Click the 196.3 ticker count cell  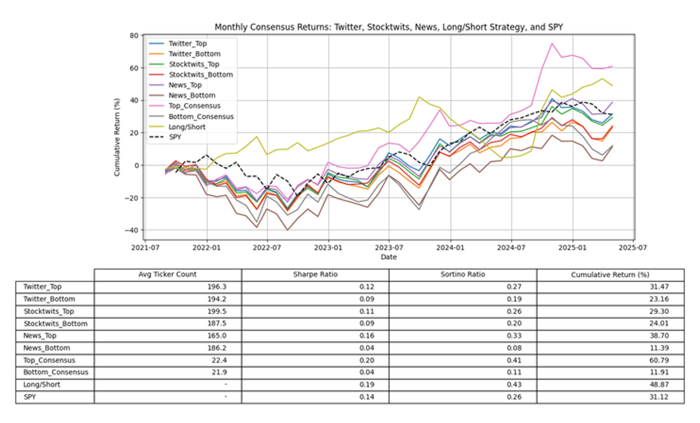click(x=167, y=287)
